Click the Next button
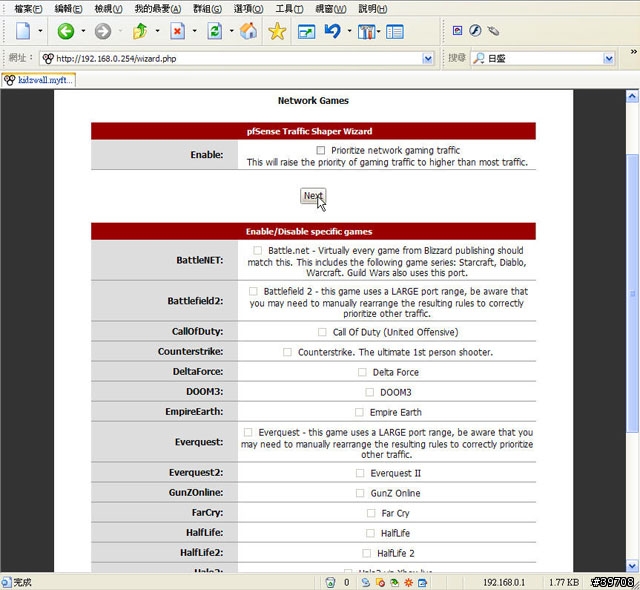Screen dimensions: 640x590 click(313, 196)
